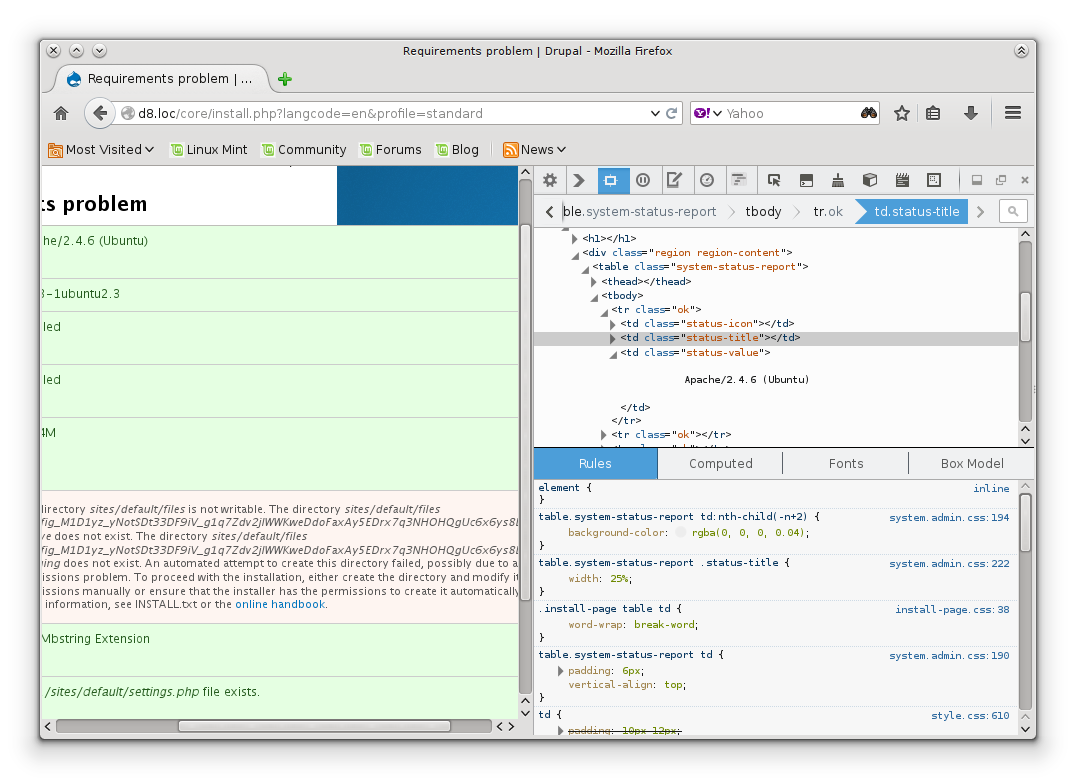Open the Style Editor tool

[x=675, y=181]
